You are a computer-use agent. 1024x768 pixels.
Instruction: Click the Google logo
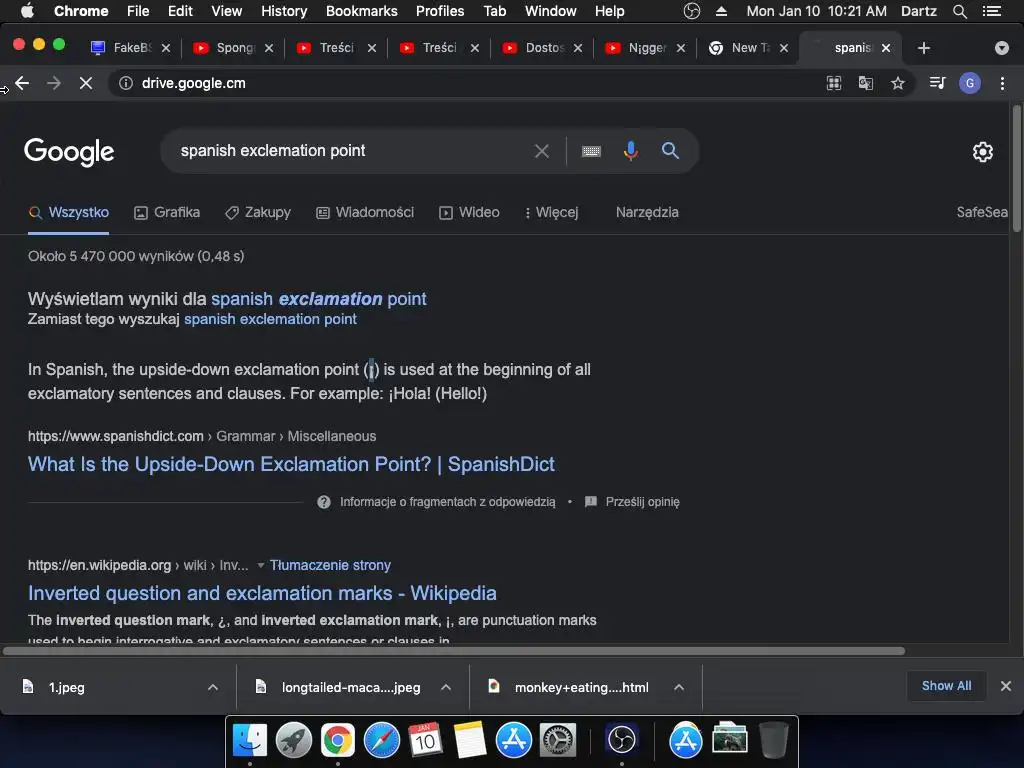69,152
